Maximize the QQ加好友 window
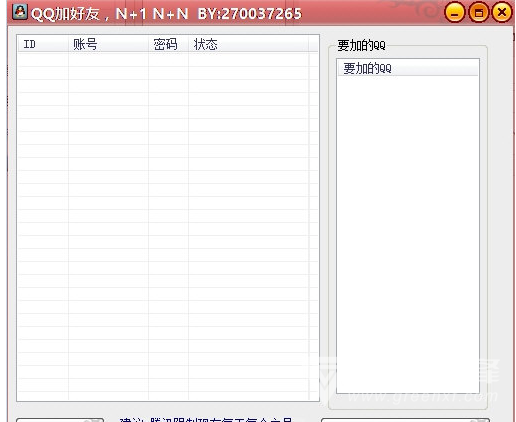This screenshot has width=516, height=422. (x=478, y=13)
